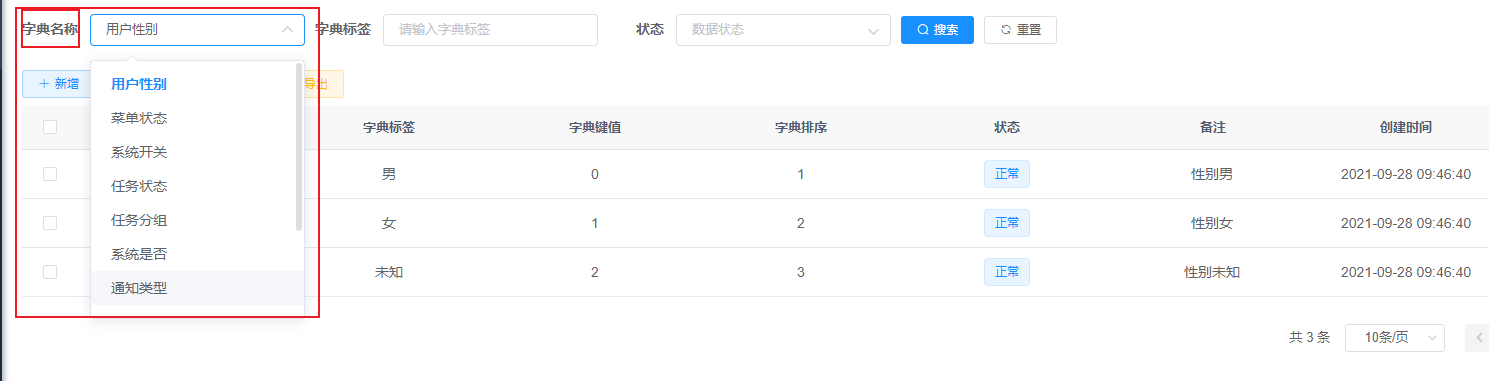Check the checkbox for the 男 row
The height and width of the screenshot is (381, 1489).
coord(50,174)
